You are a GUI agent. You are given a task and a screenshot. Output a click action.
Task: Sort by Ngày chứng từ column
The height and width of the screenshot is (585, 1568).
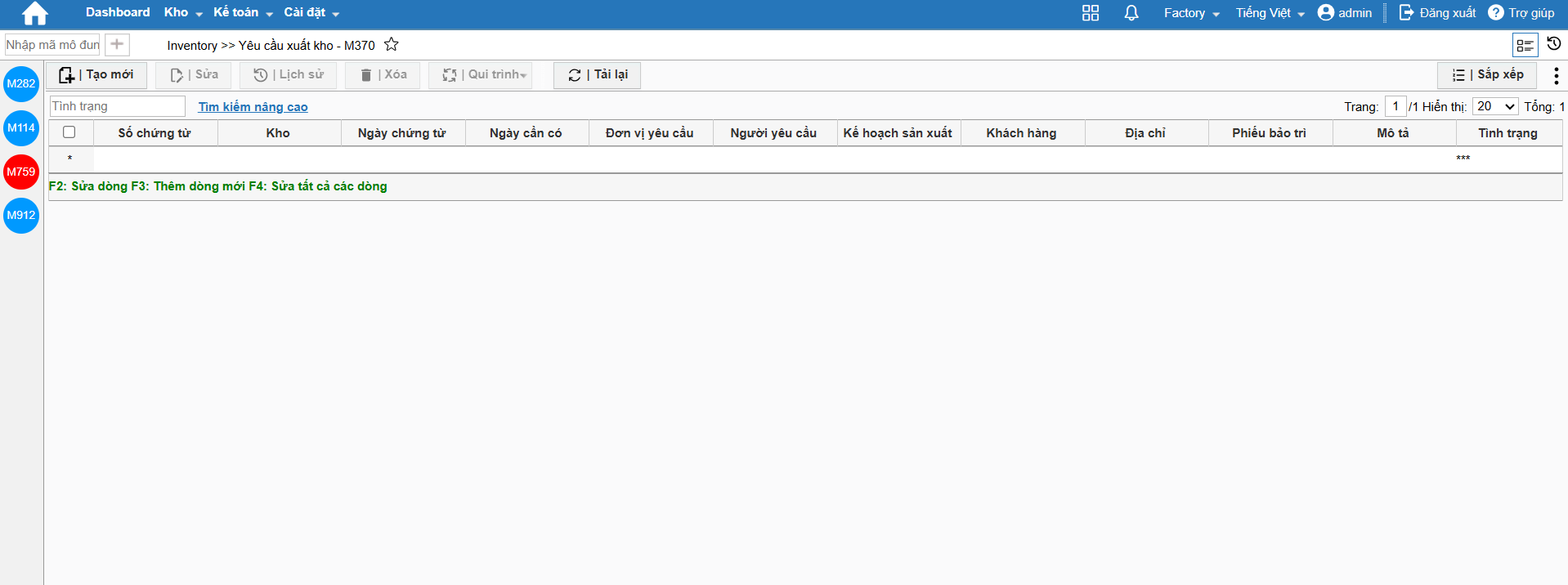[x=402, y=133]
